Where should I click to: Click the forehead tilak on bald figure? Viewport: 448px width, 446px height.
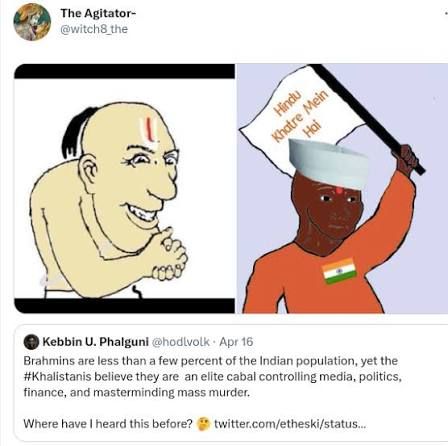(x=149, y=128)
